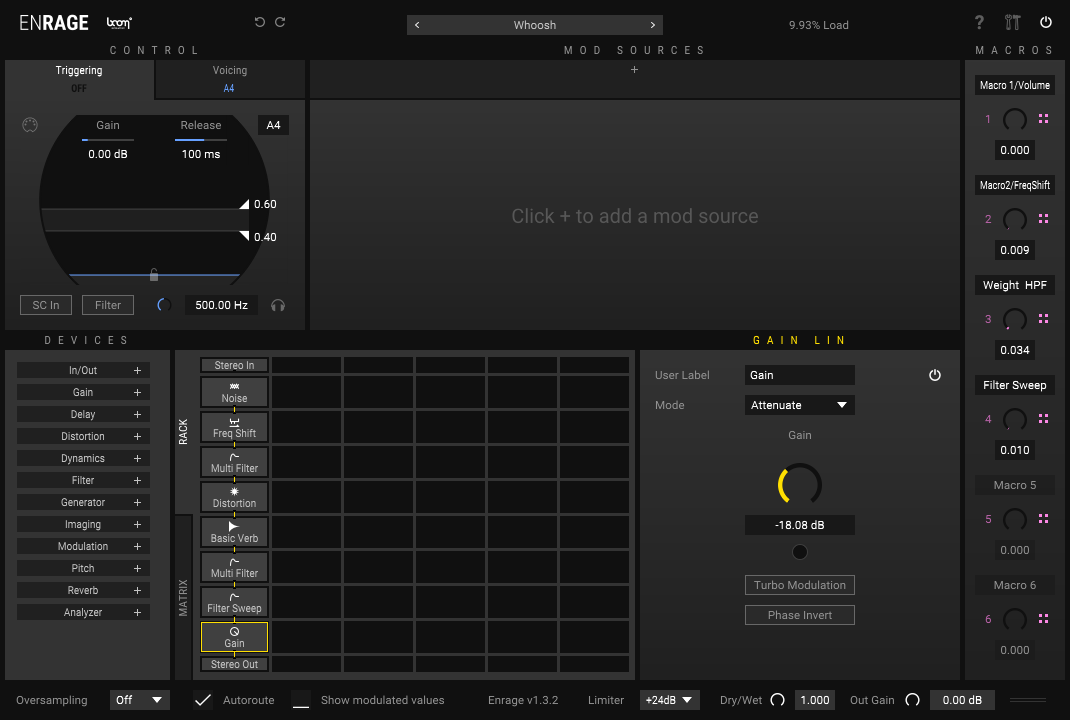Open the settings tools icon
This screenshot has width=1070, height=720.
coord(1012,22)
